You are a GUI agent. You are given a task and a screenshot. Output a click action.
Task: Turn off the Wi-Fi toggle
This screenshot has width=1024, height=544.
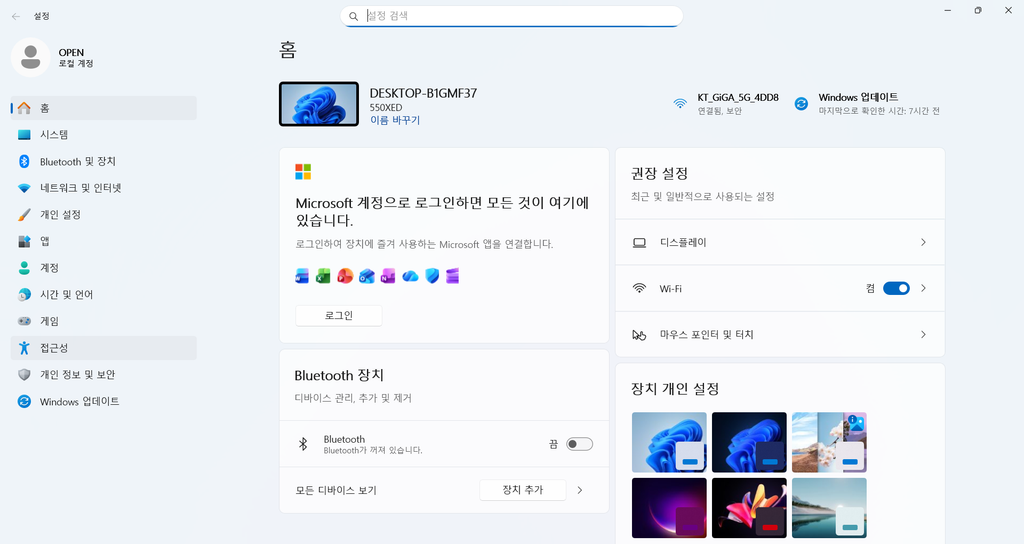(x=896, y=289)
